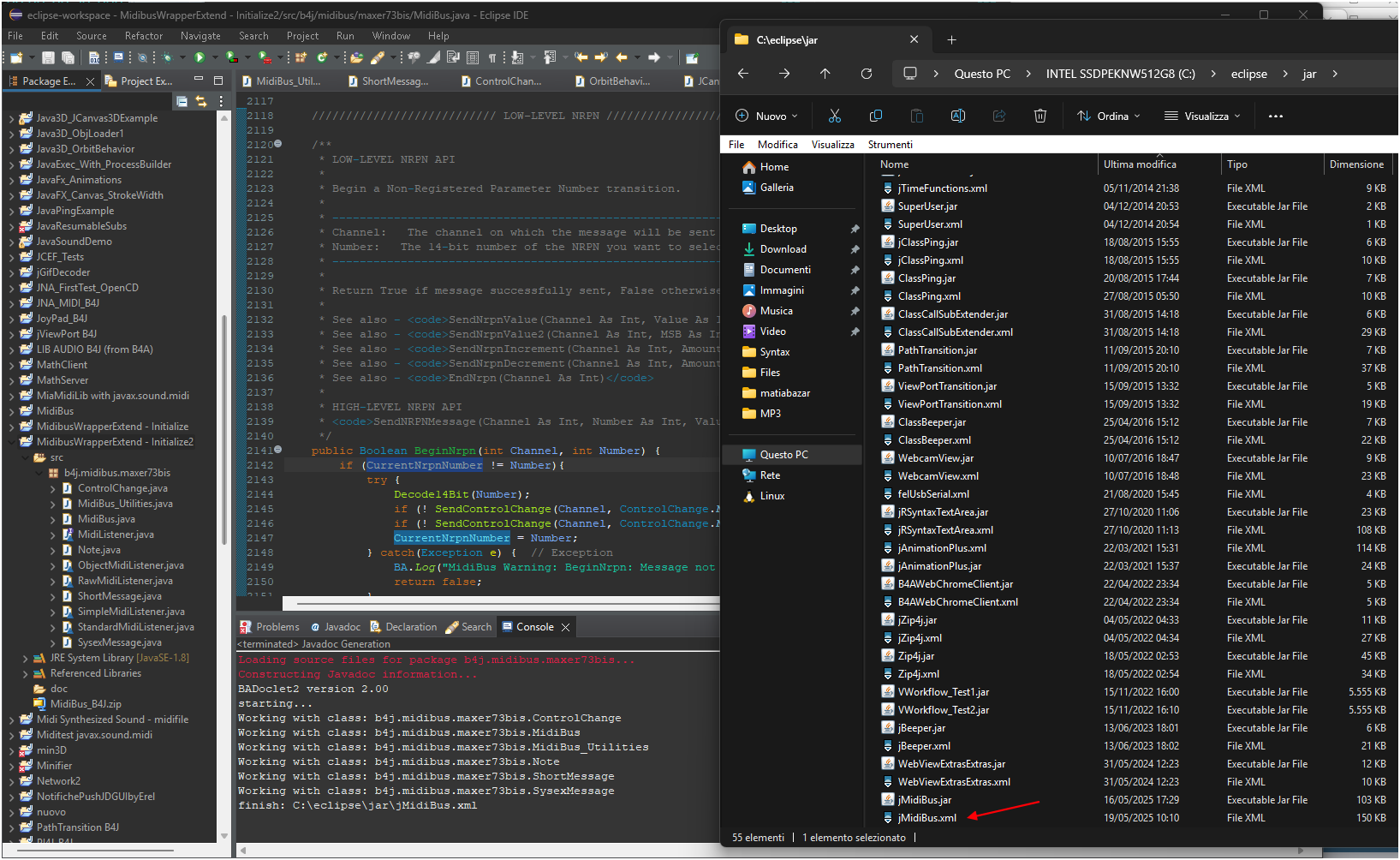The width and height of the screenshot is (1400, 860).
Task: Toggle Block Selection Mode in toolbar
Action: [x=473, y=57]
